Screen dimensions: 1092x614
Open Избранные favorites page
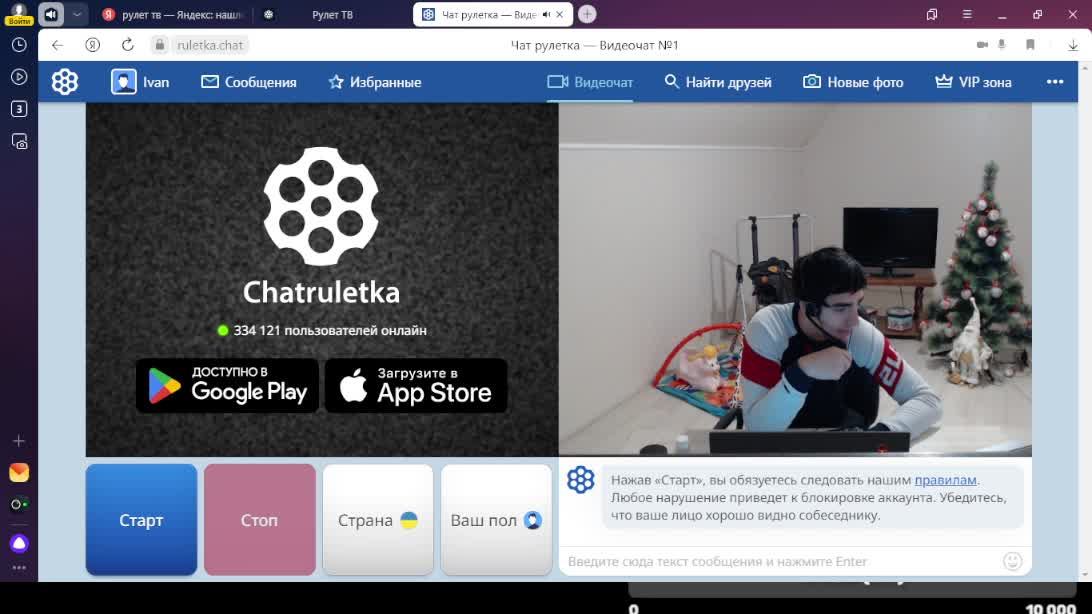375,82
